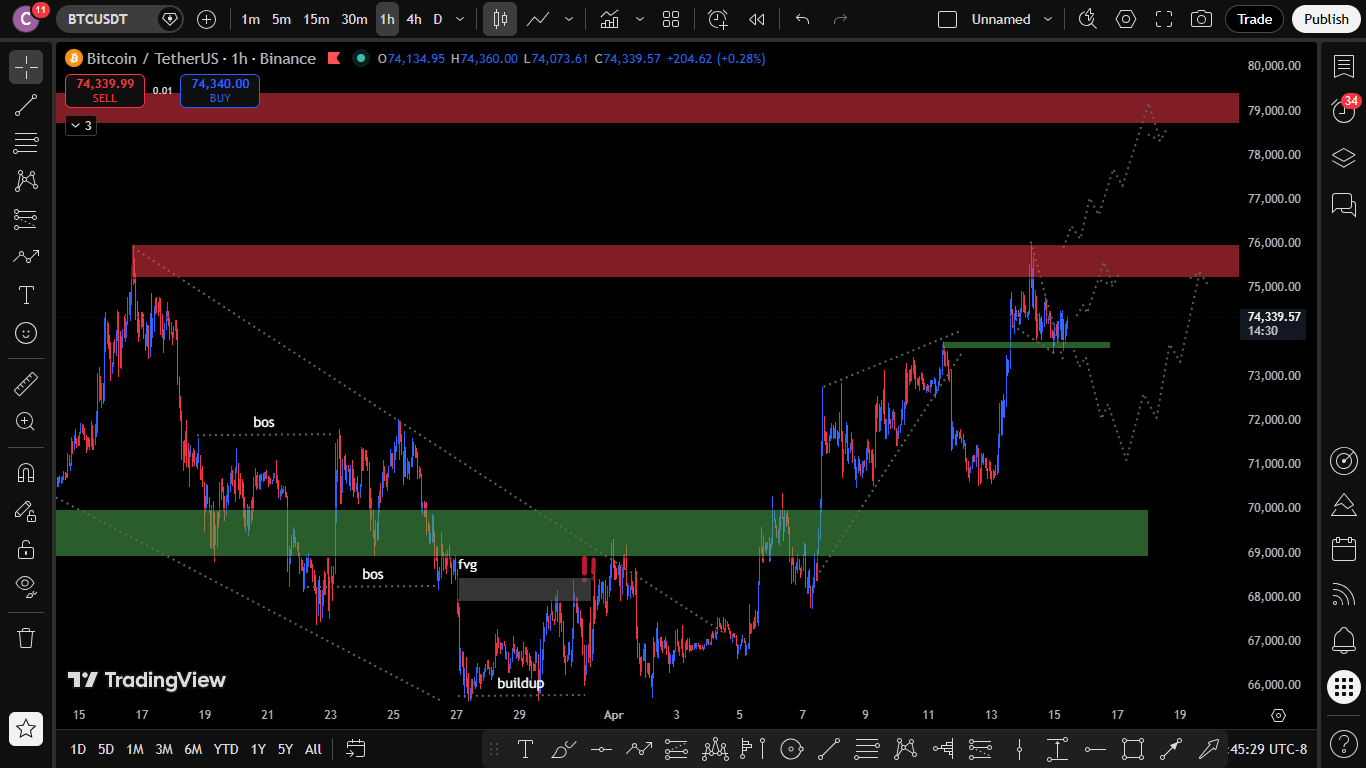The width and height of the screenshot is (1366, 768).
Task: Open object tree layers panel
Action: point(1343,158)
